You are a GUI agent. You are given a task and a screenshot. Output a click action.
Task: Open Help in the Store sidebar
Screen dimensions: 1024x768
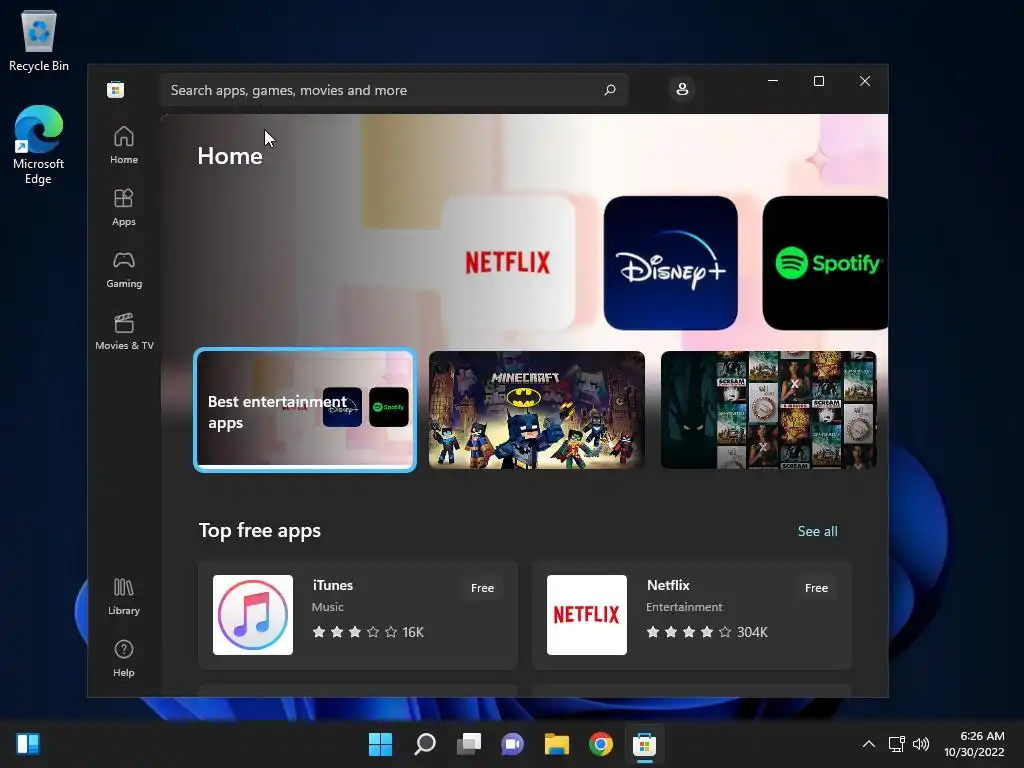click(123, 658)
